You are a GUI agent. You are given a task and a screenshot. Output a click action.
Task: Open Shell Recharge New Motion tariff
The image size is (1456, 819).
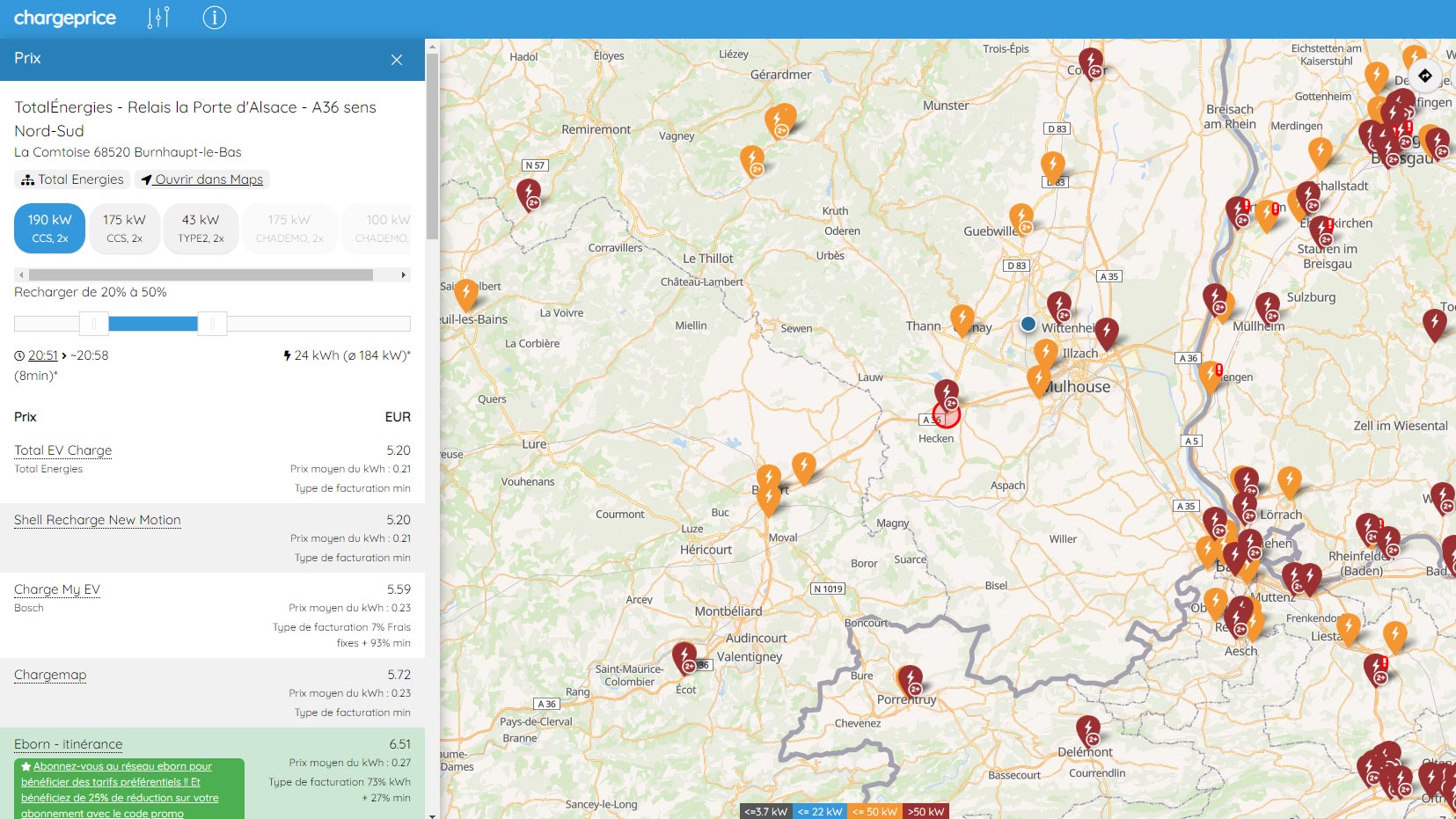click(x=98, y=520)
